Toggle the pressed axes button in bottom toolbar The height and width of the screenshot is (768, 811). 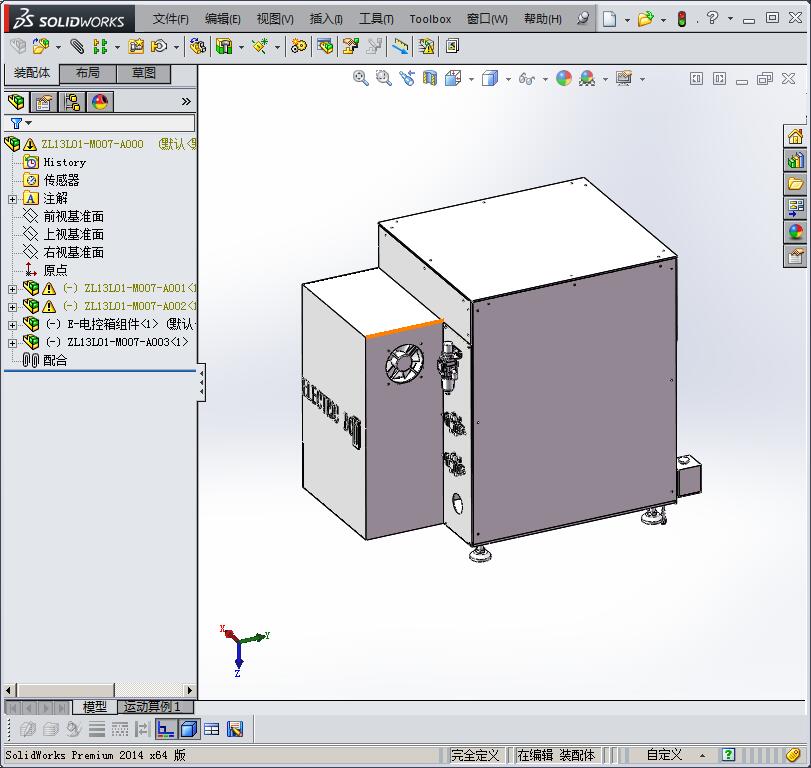(x=166, y=729)
